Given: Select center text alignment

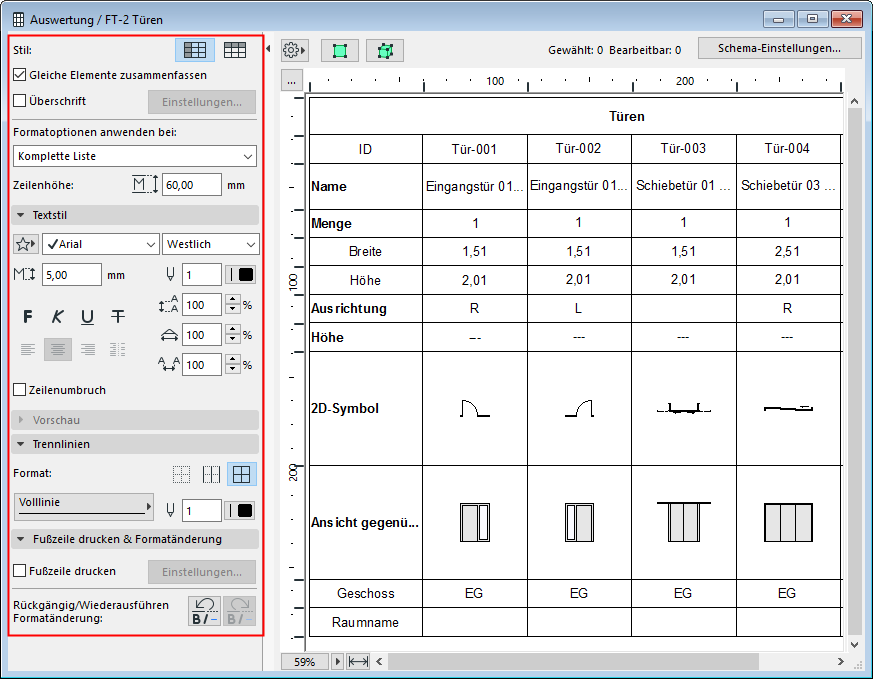Looking at the screenshot, I should [x=58, y=349].
